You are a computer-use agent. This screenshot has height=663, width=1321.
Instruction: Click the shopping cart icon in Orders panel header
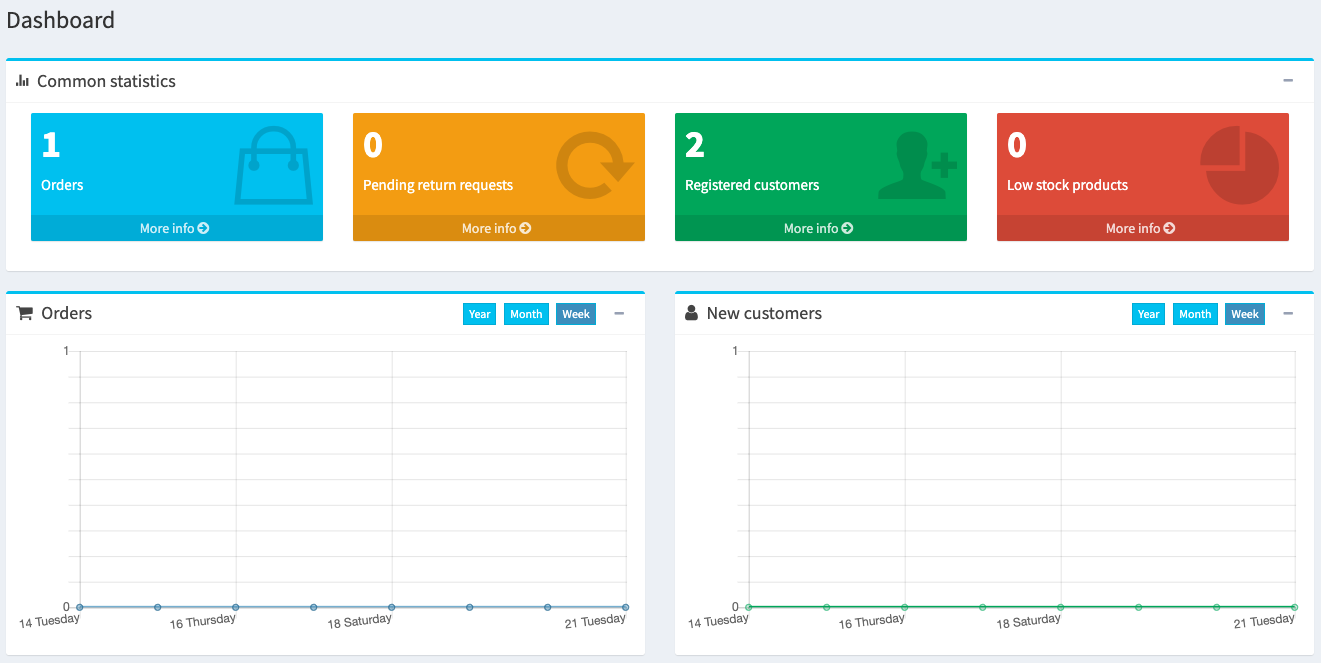(25, 313)
